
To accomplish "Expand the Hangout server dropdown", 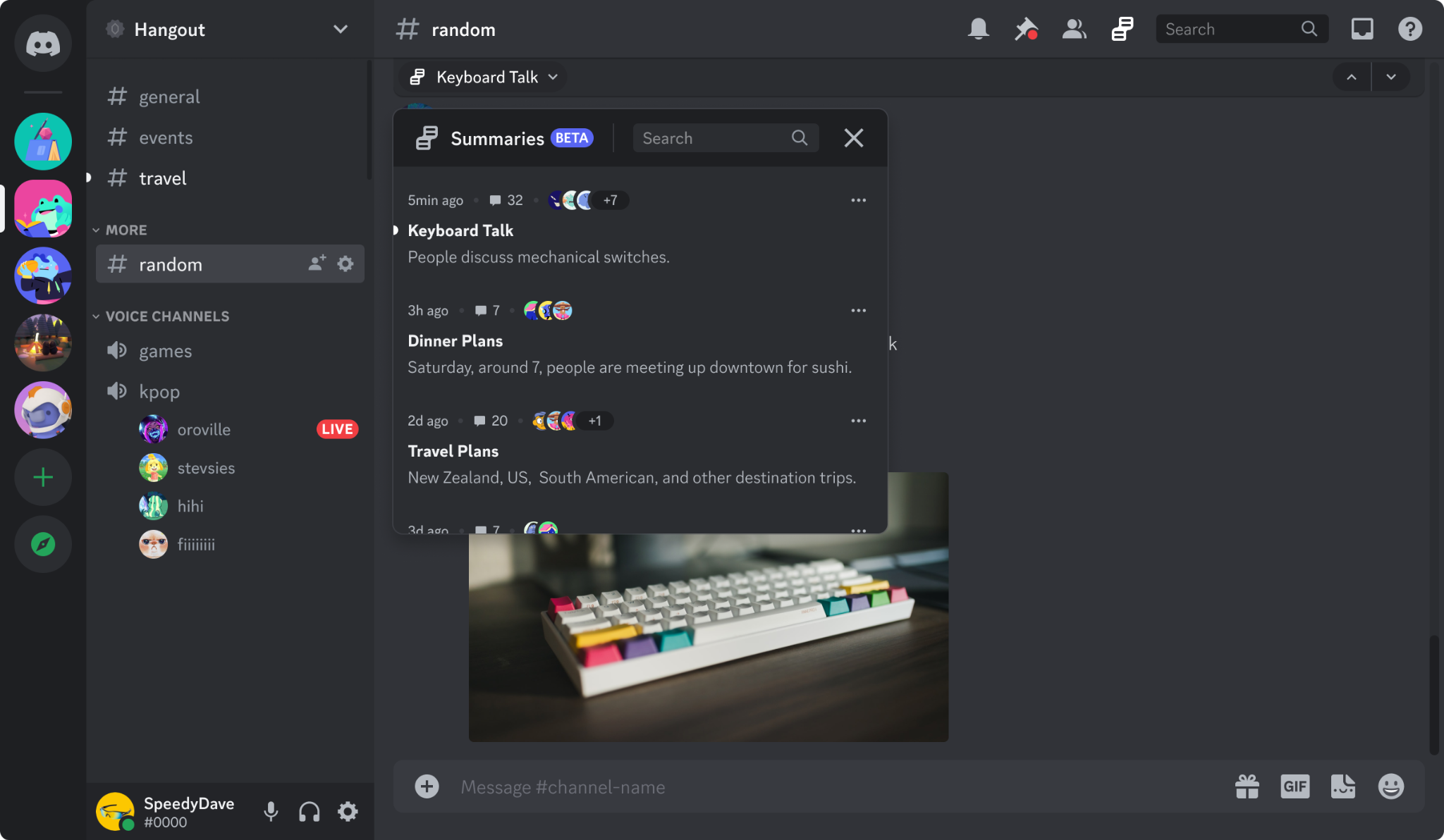I will point(341,29).
